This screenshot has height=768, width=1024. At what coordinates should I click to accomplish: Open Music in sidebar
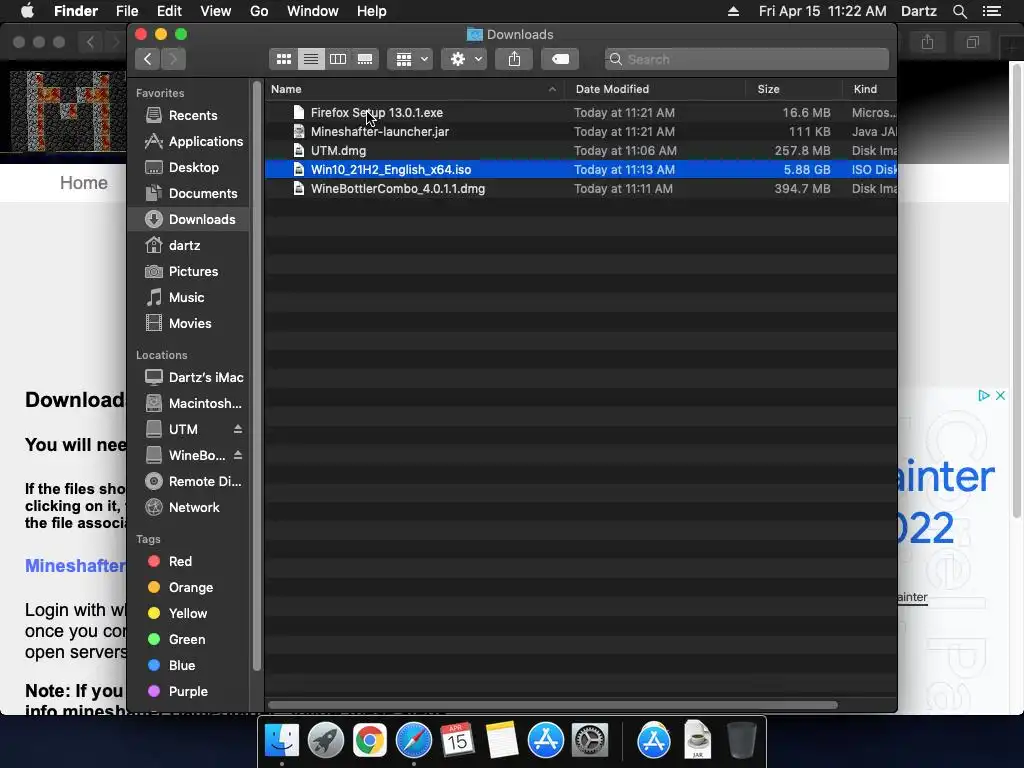pos(188,298)
